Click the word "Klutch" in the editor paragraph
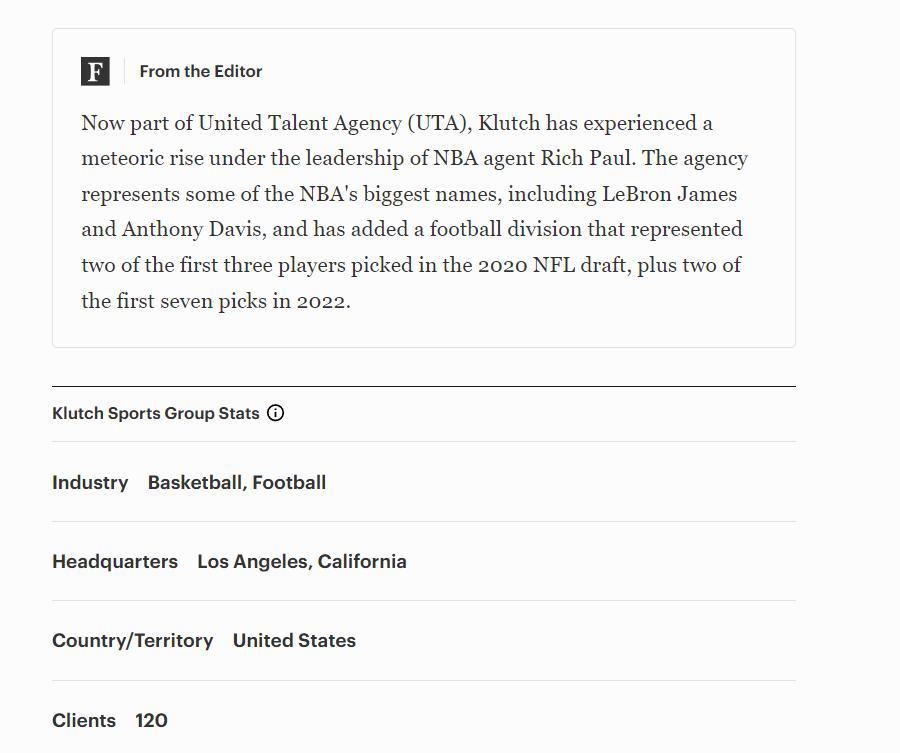 click(x=509, y=123)
